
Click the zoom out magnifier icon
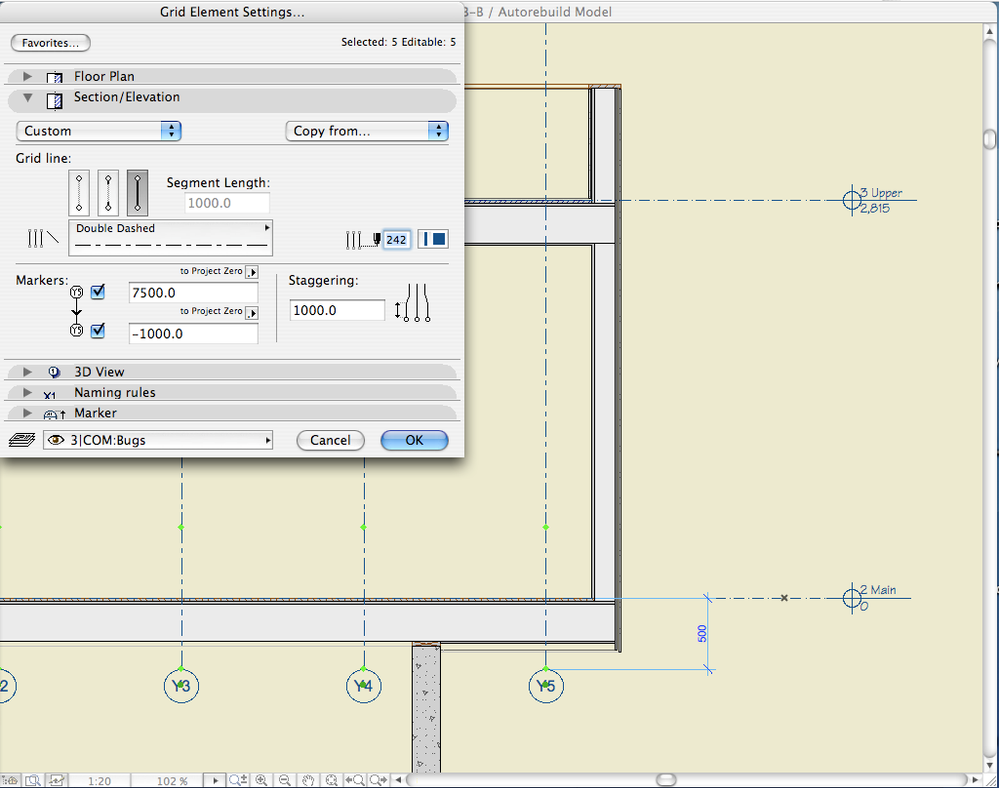pos(284,780)
